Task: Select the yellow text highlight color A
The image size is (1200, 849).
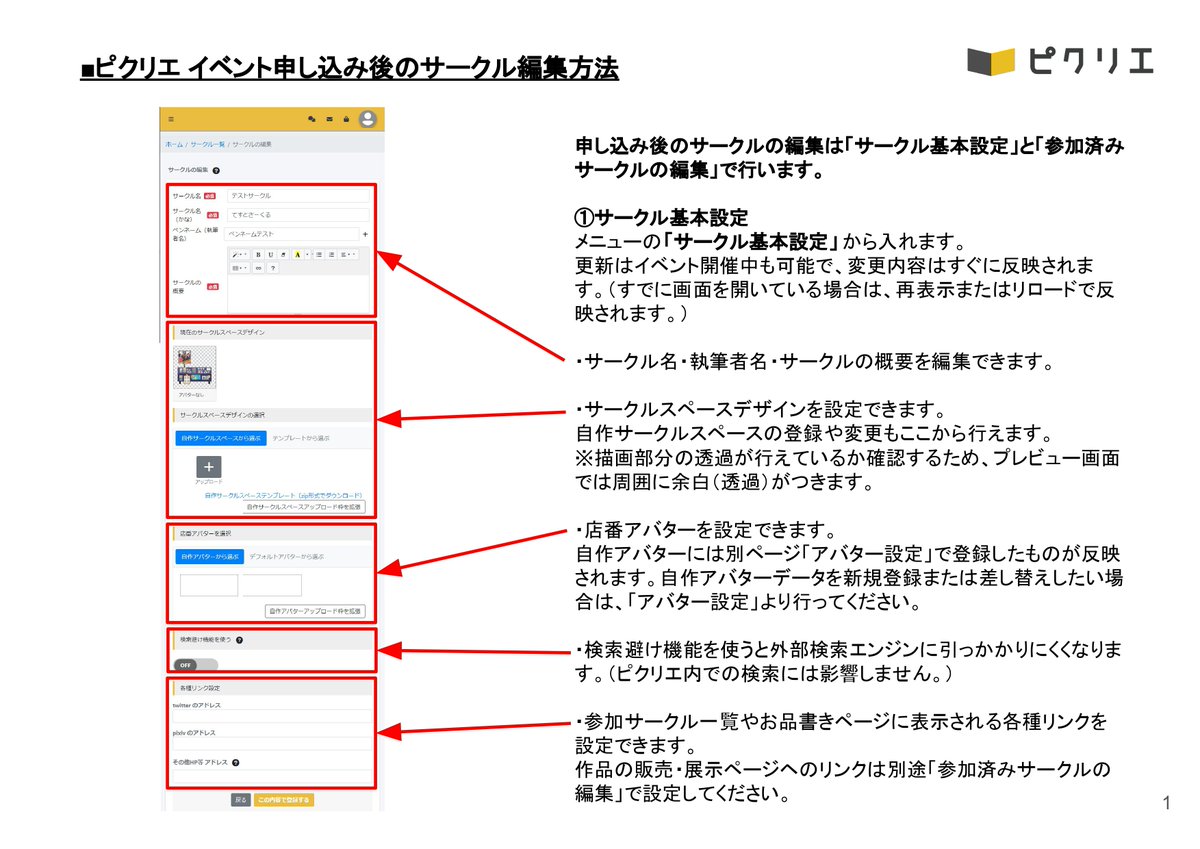Action: pos(298,255)
